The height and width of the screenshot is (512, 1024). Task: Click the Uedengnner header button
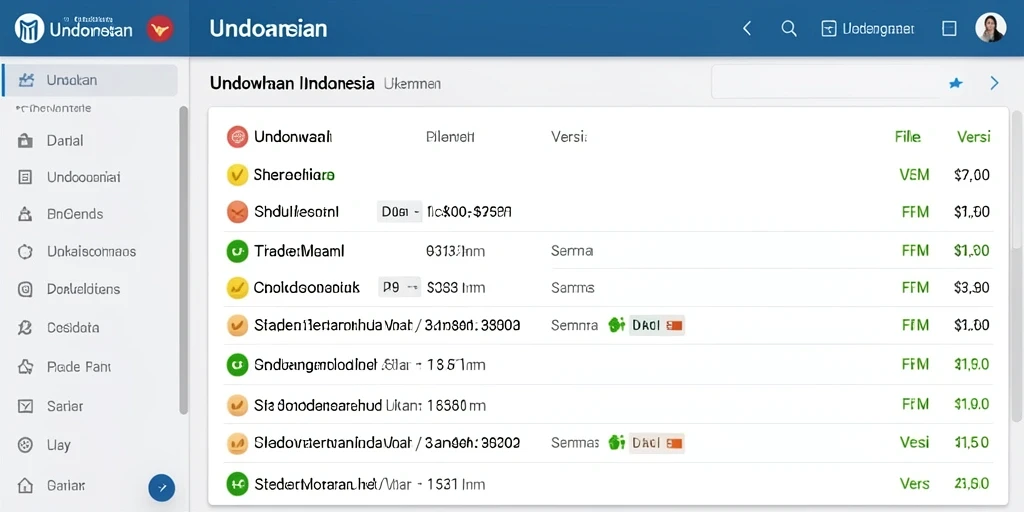pyautogui.click(x=867, y=29)
